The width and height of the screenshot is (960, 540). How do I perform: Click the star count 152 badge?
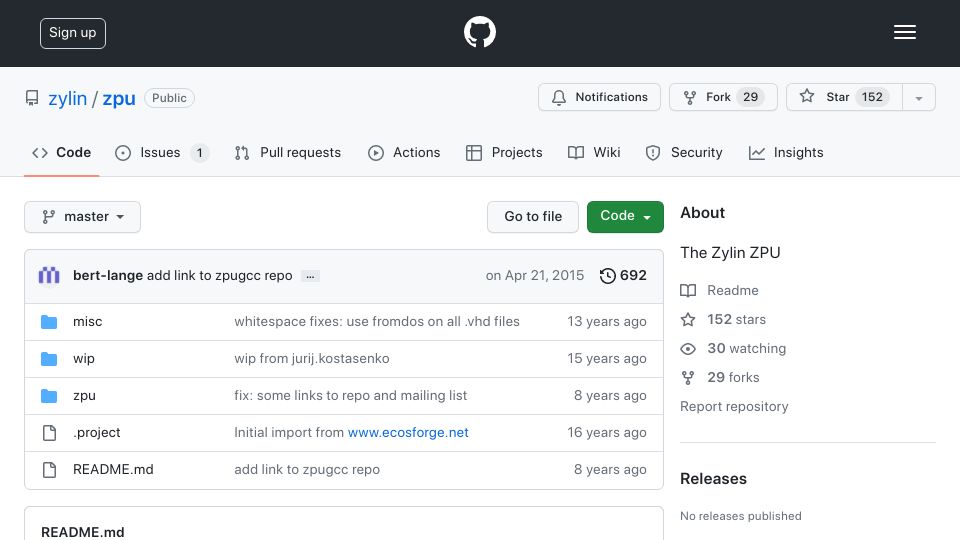click(x=872, y=97)
